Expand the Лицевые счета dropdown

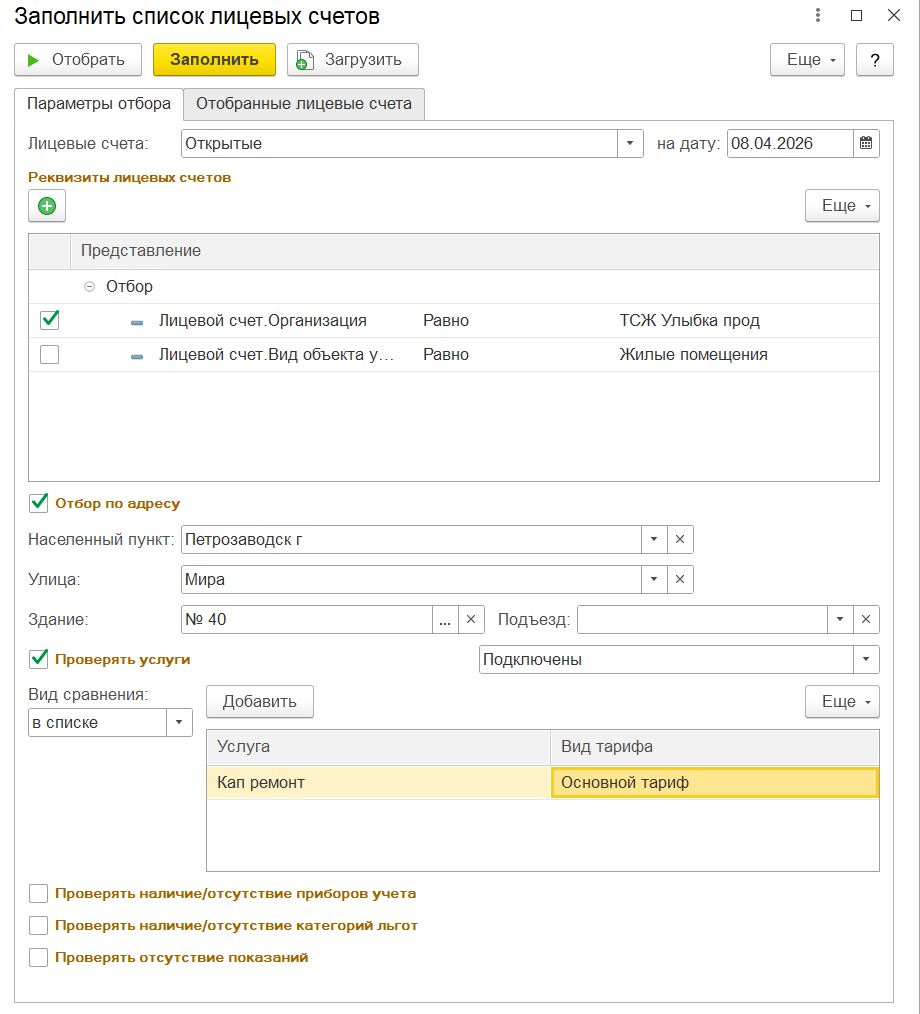(629, 143)
